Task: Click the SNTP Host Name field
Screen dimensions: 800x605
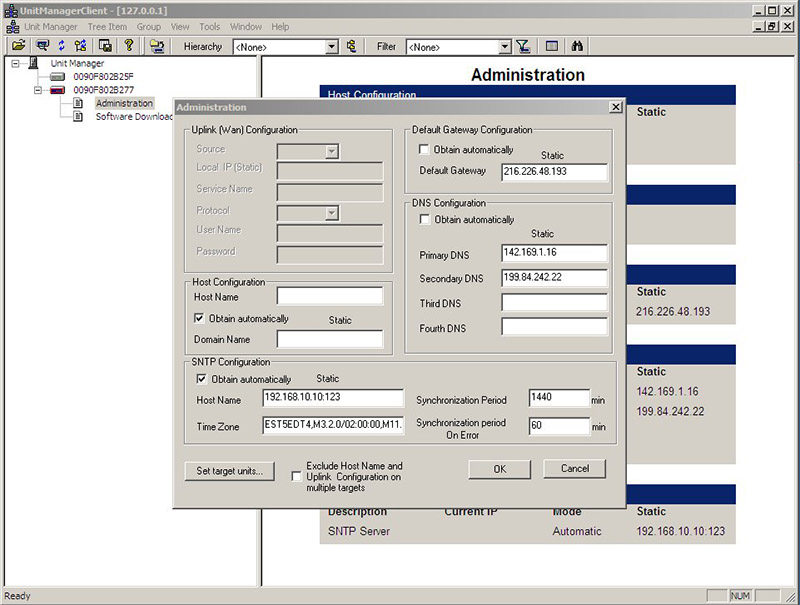Action: pyautogui.click(x=333, y=398)
